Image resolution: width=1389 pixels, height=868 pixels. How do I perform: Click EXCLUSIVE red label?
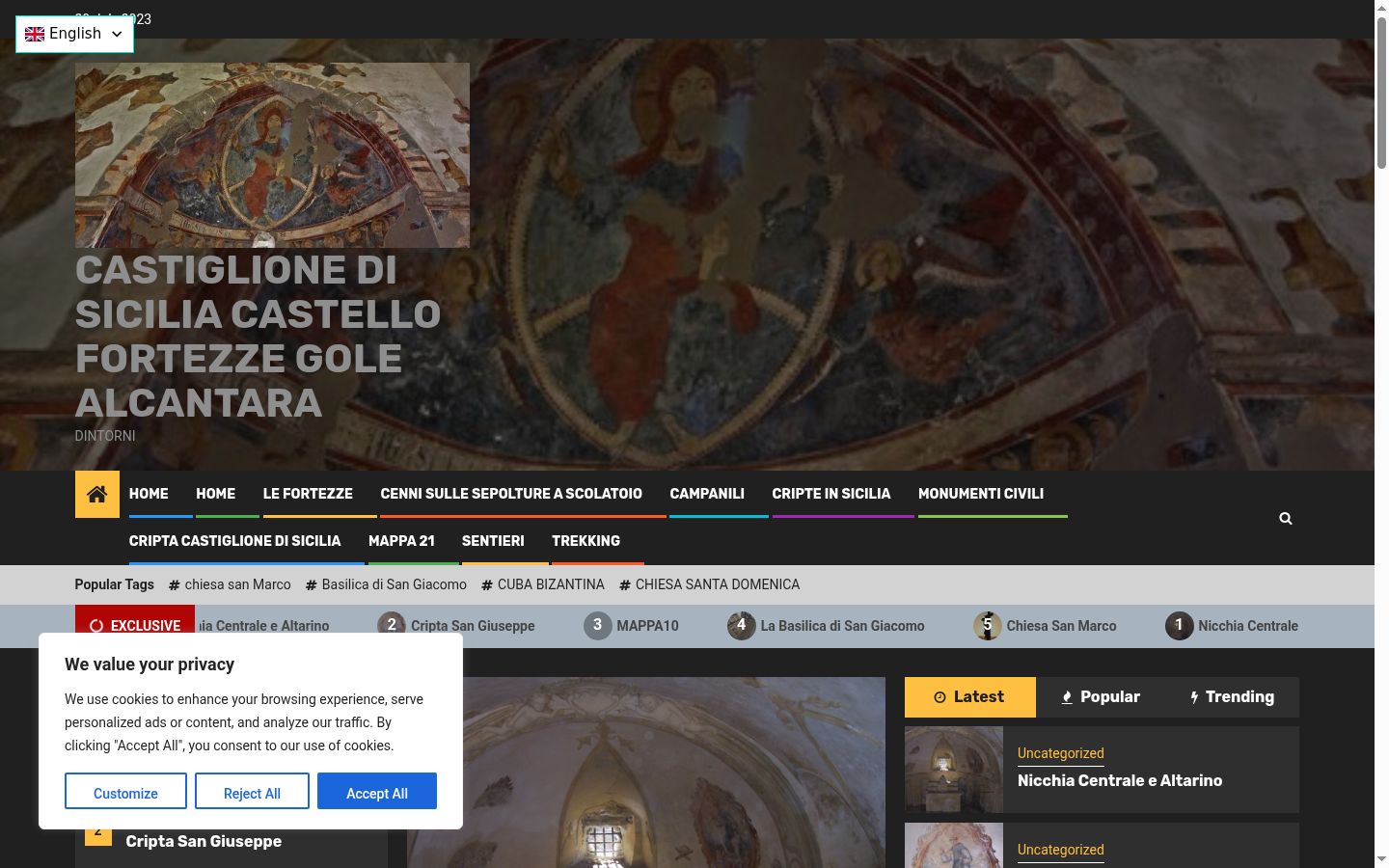[135, 626]
